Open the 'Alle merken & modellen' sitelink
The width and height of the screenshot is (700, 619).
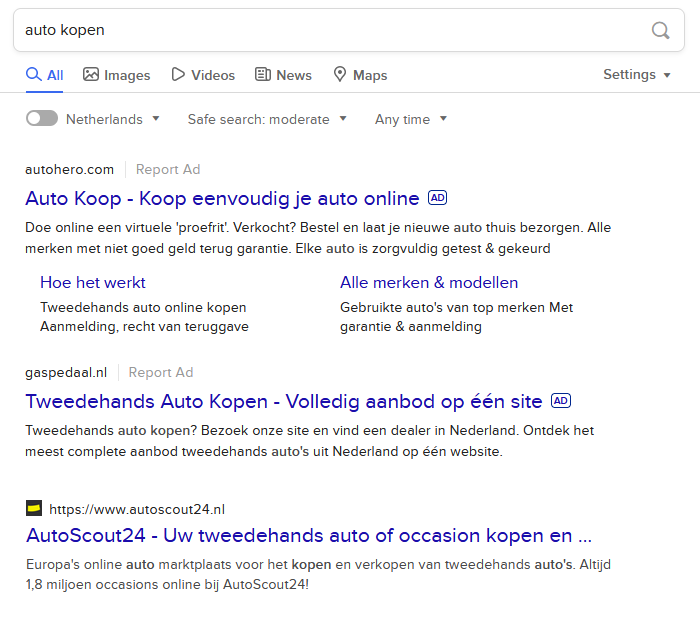[429, 282]
